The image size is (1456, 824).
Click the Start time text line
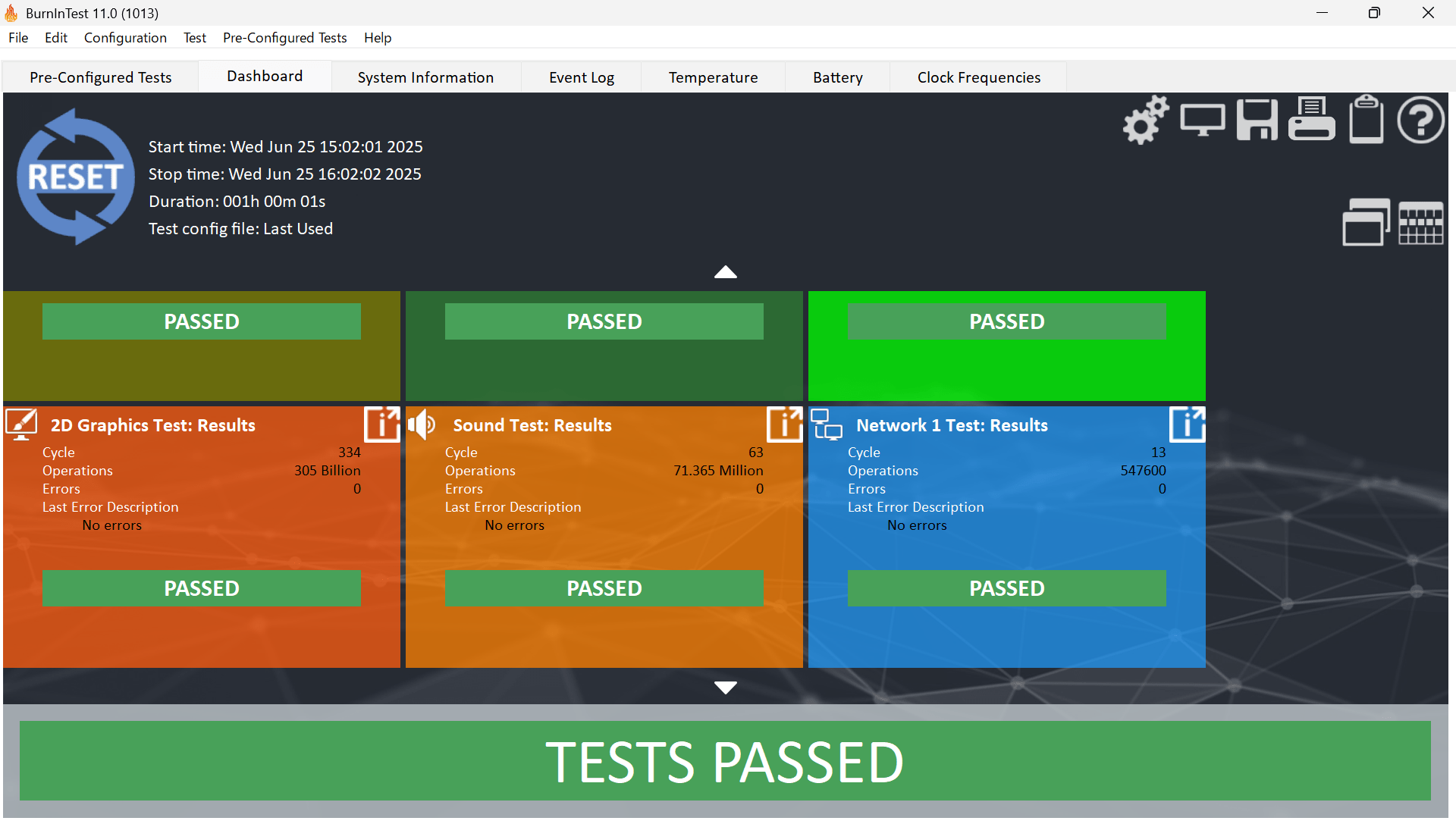coord(286,147)
